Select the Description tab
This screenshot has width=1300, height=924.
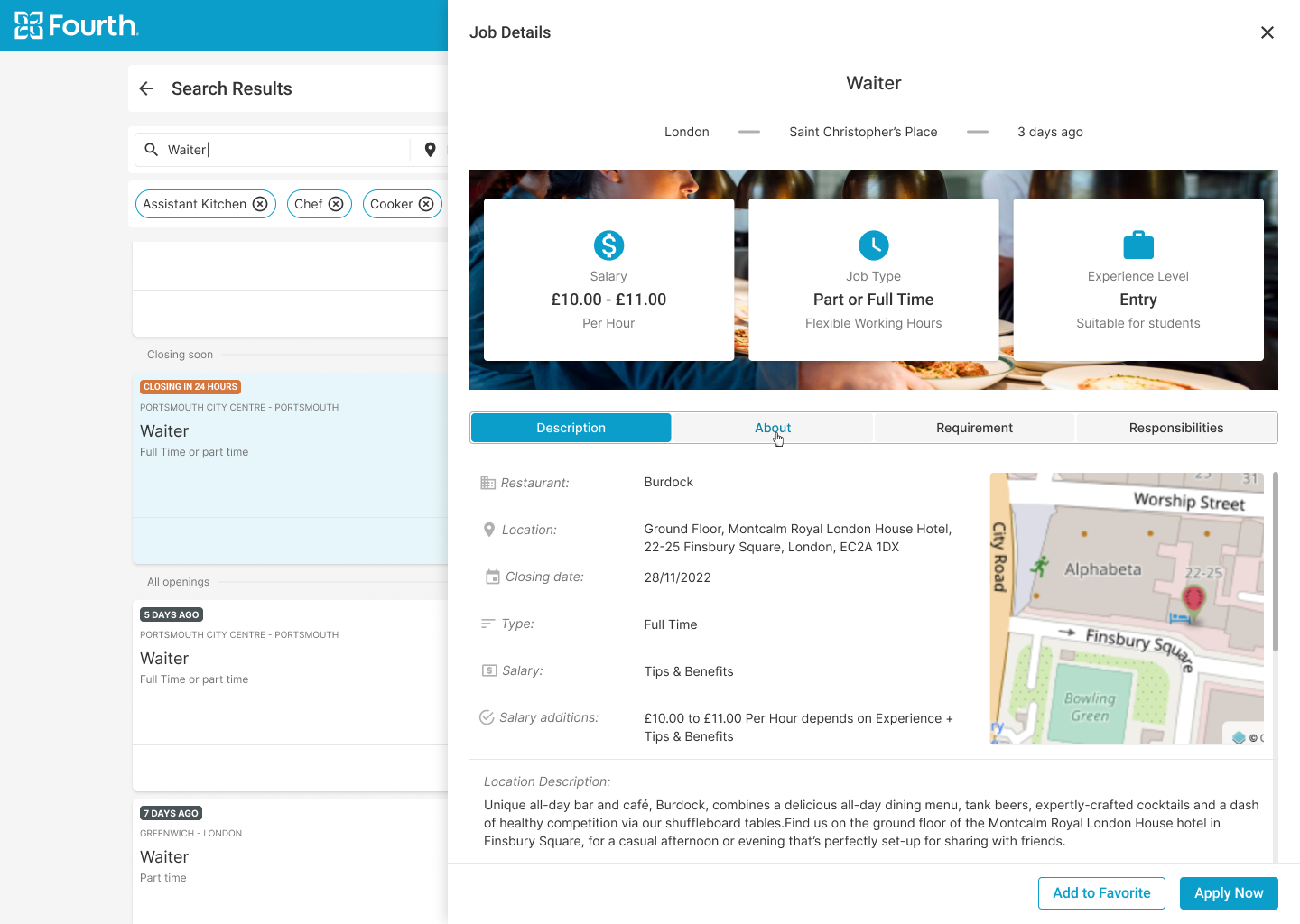(571, 428)
